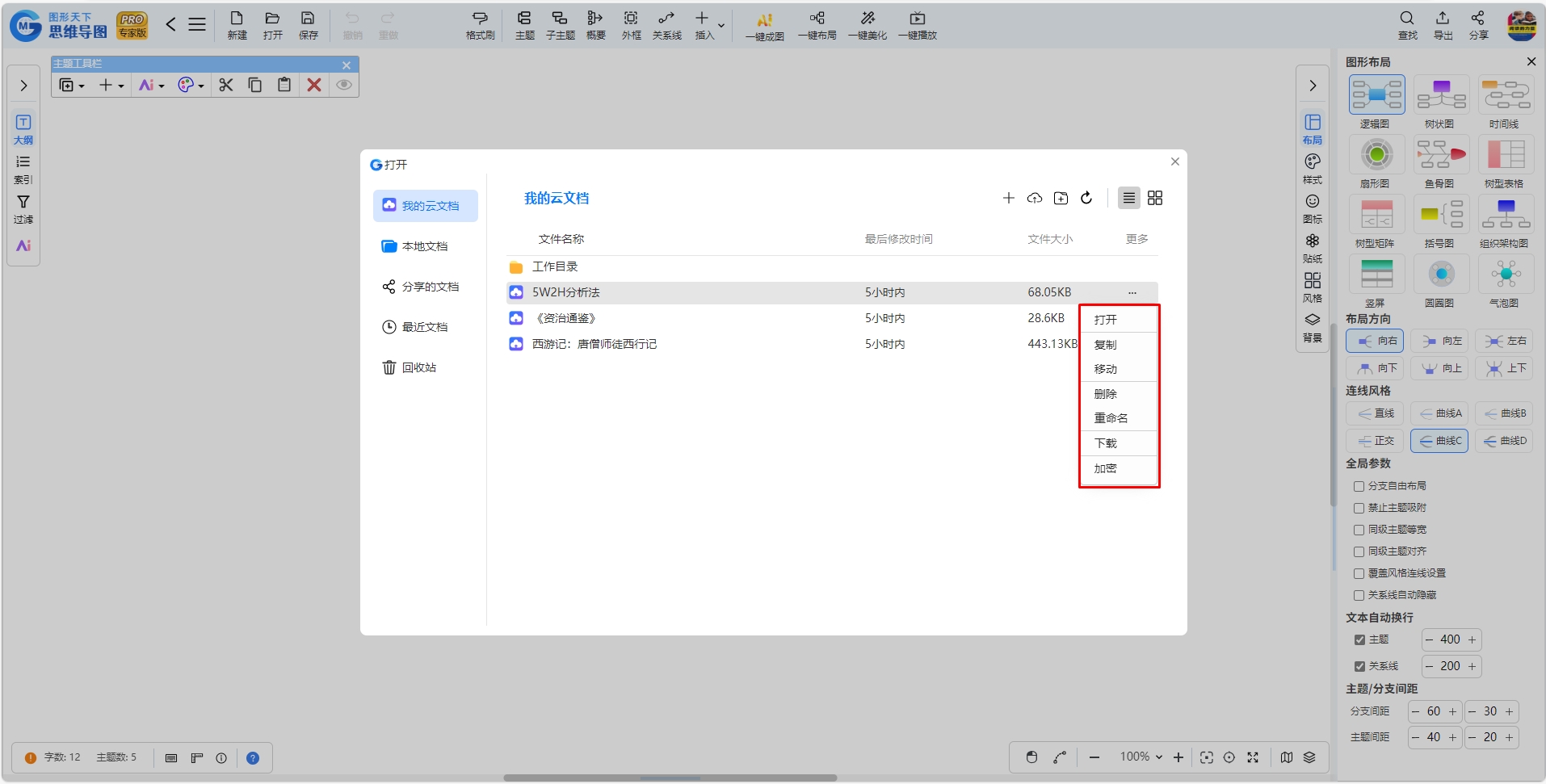Screen dimensions: 1546x784
Task: Open the 查找 search tool
Action: (x=1407, y=25)
